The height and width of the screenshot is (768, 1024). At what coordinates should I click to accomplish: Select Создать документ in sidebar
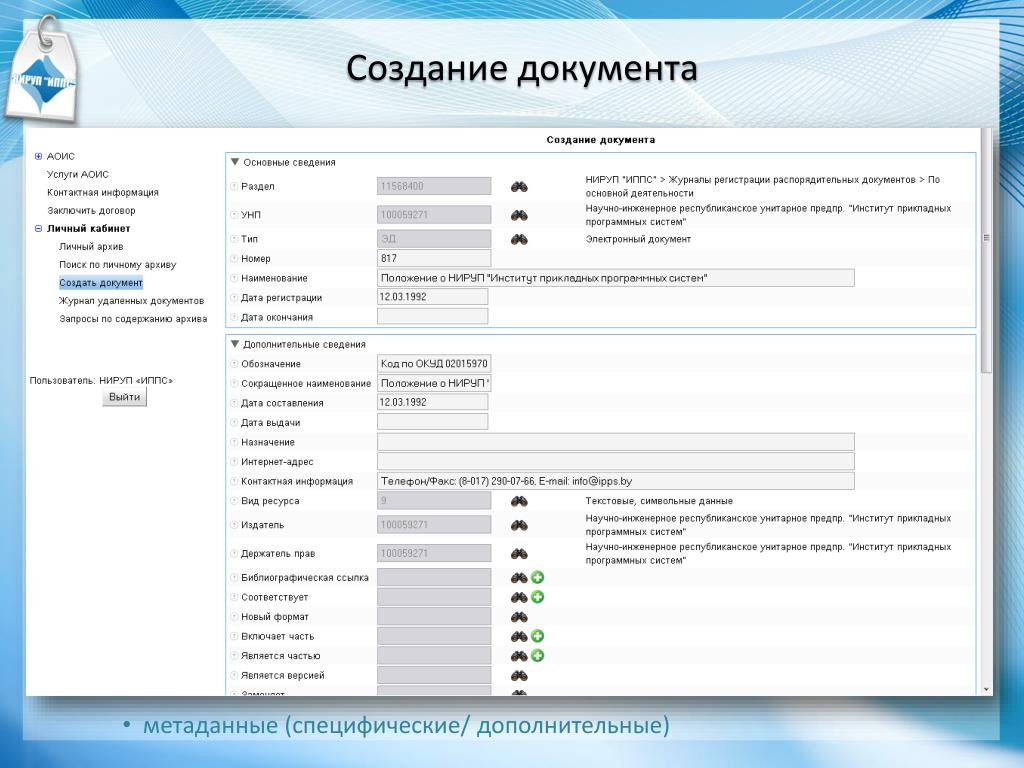tap(101, 283)
